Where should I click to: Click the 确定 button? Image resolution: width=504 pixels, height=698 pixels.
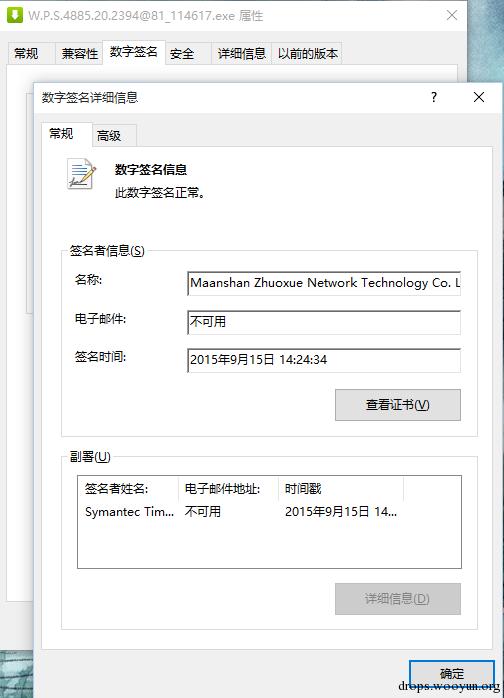[451, 674]
